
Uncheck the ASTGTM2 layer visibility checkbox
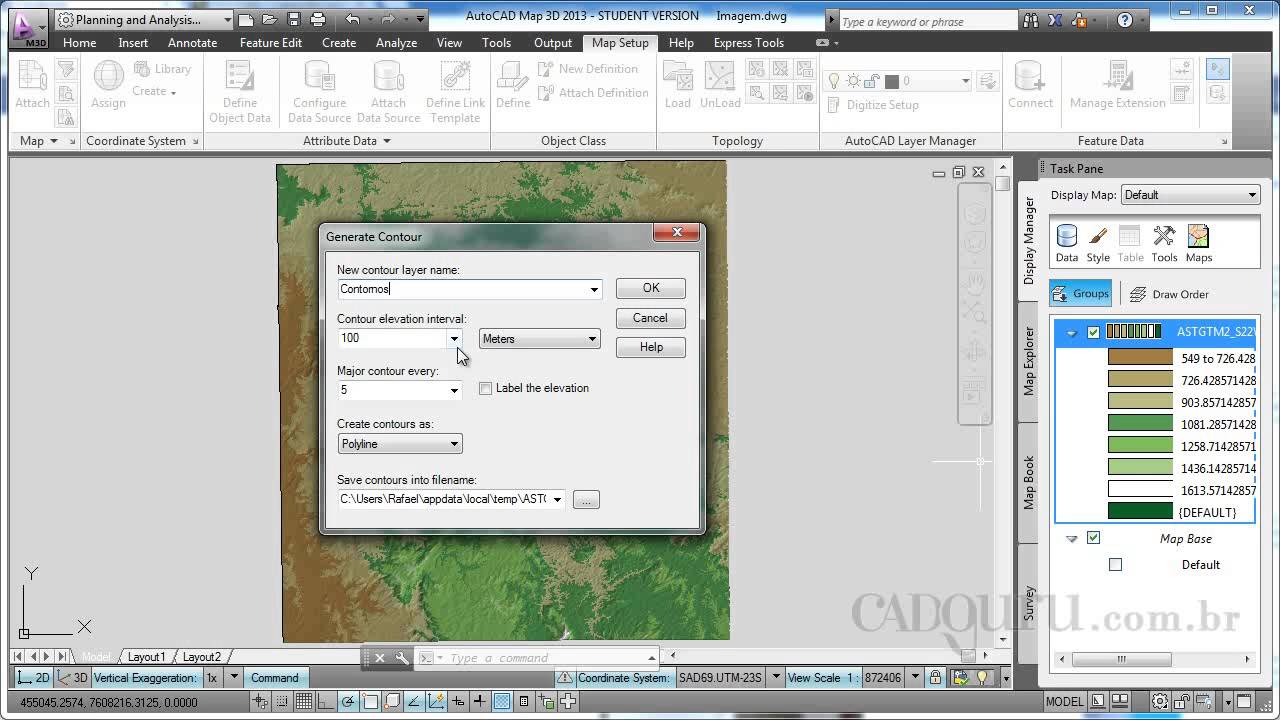[x=1093, y=332]
